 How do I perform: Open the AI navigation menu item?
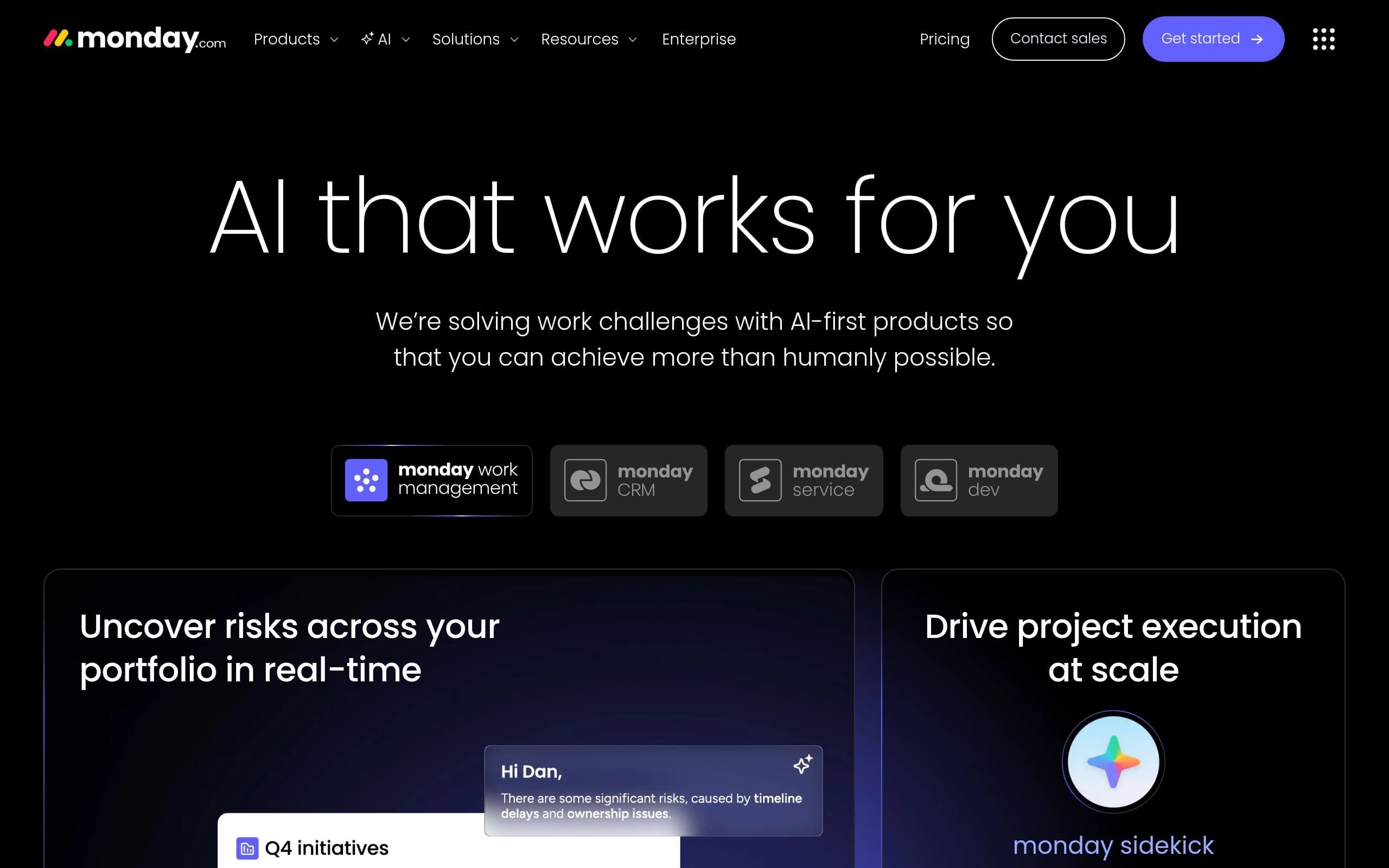385,39
